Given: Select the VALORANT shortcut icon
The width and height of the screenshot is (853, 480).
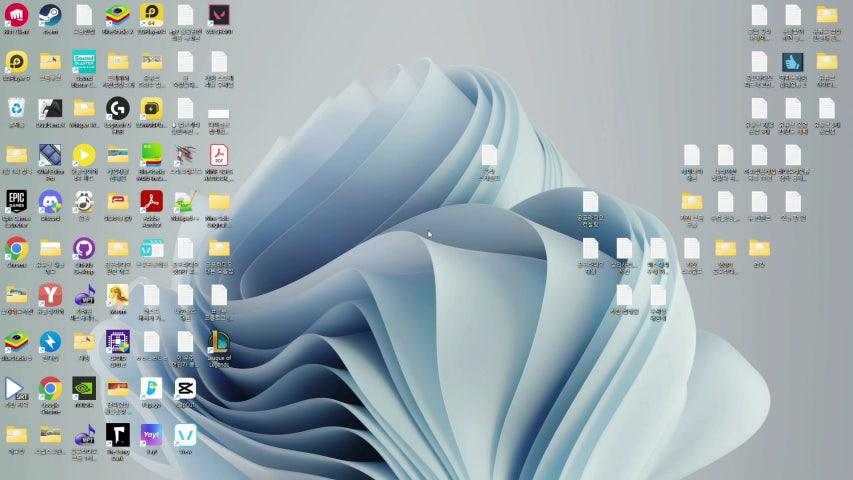Looking at the screenshot, I should (x=219, y=15).
